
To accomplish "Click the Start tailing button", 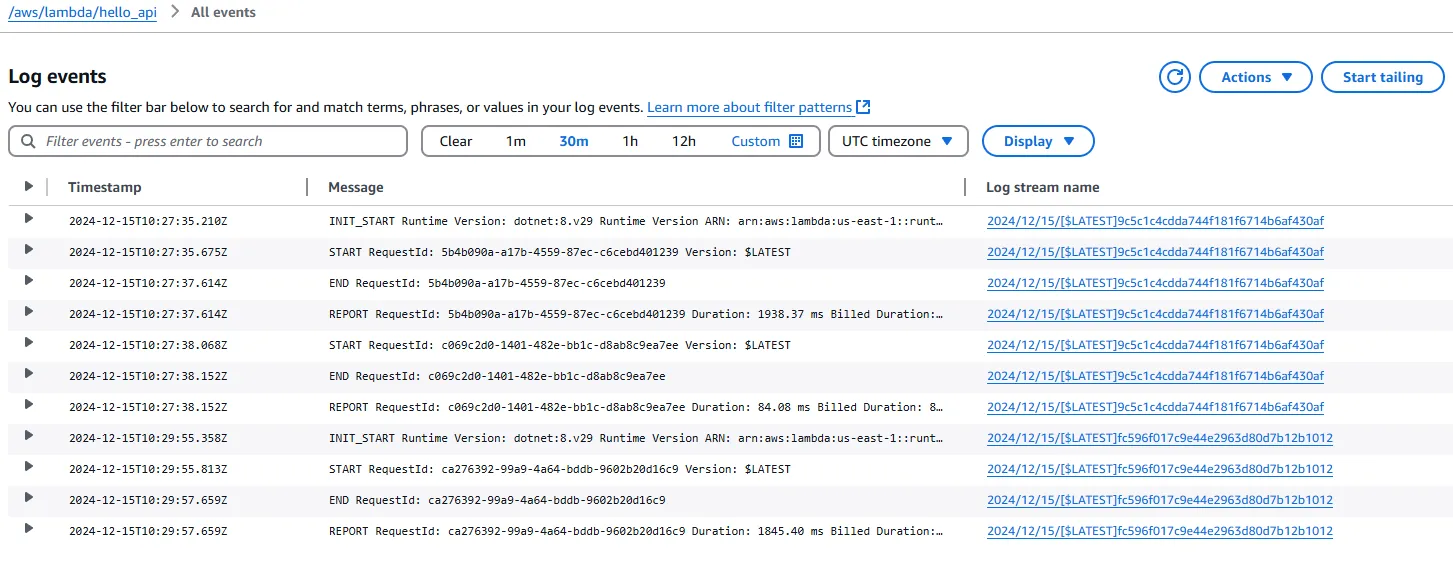I will (x=1382, y=77).
